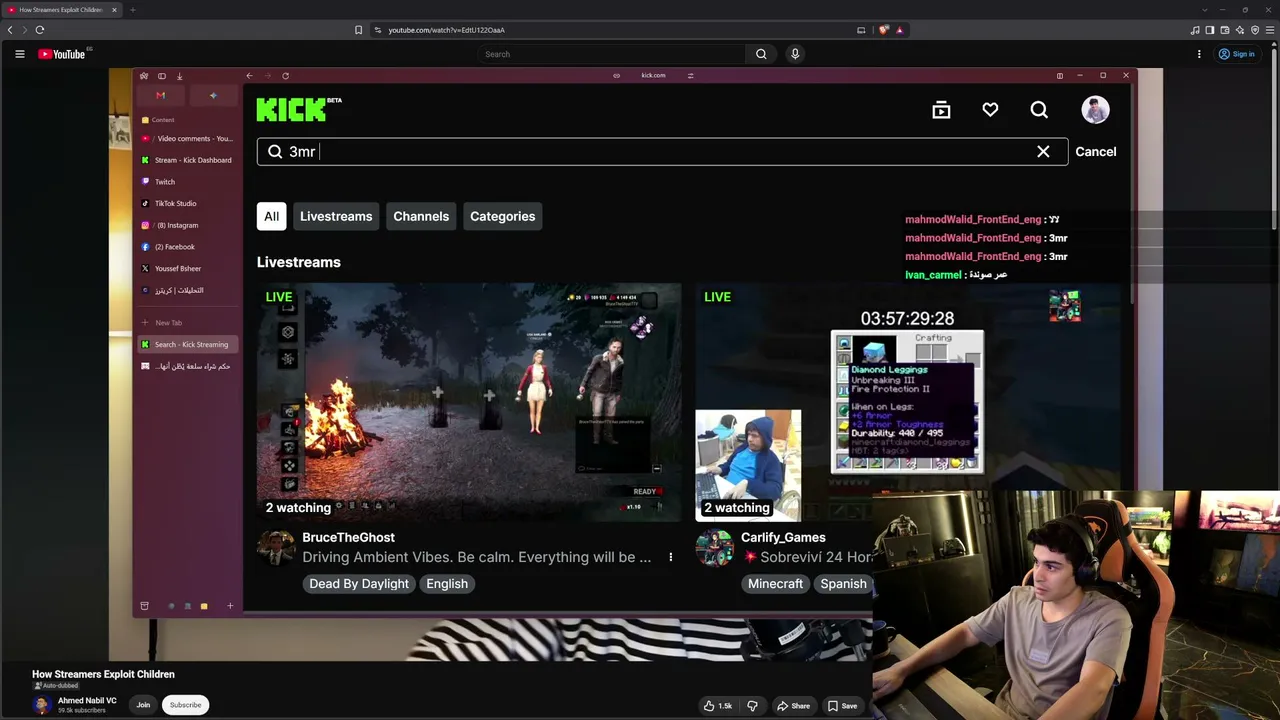Screen dimensions: 1280x720
Task: Open Gemini pinned tab in sidebar
Action: tap(213, 96)
